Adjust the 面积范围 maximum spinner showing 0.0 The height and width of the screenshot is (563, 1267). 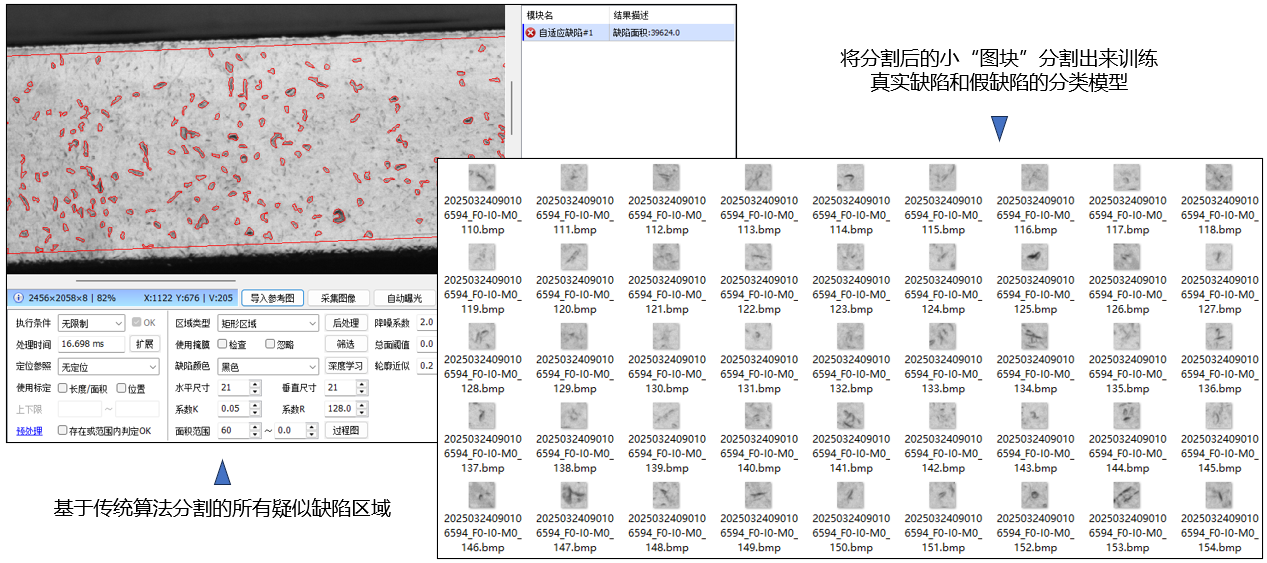pos(297,430)
